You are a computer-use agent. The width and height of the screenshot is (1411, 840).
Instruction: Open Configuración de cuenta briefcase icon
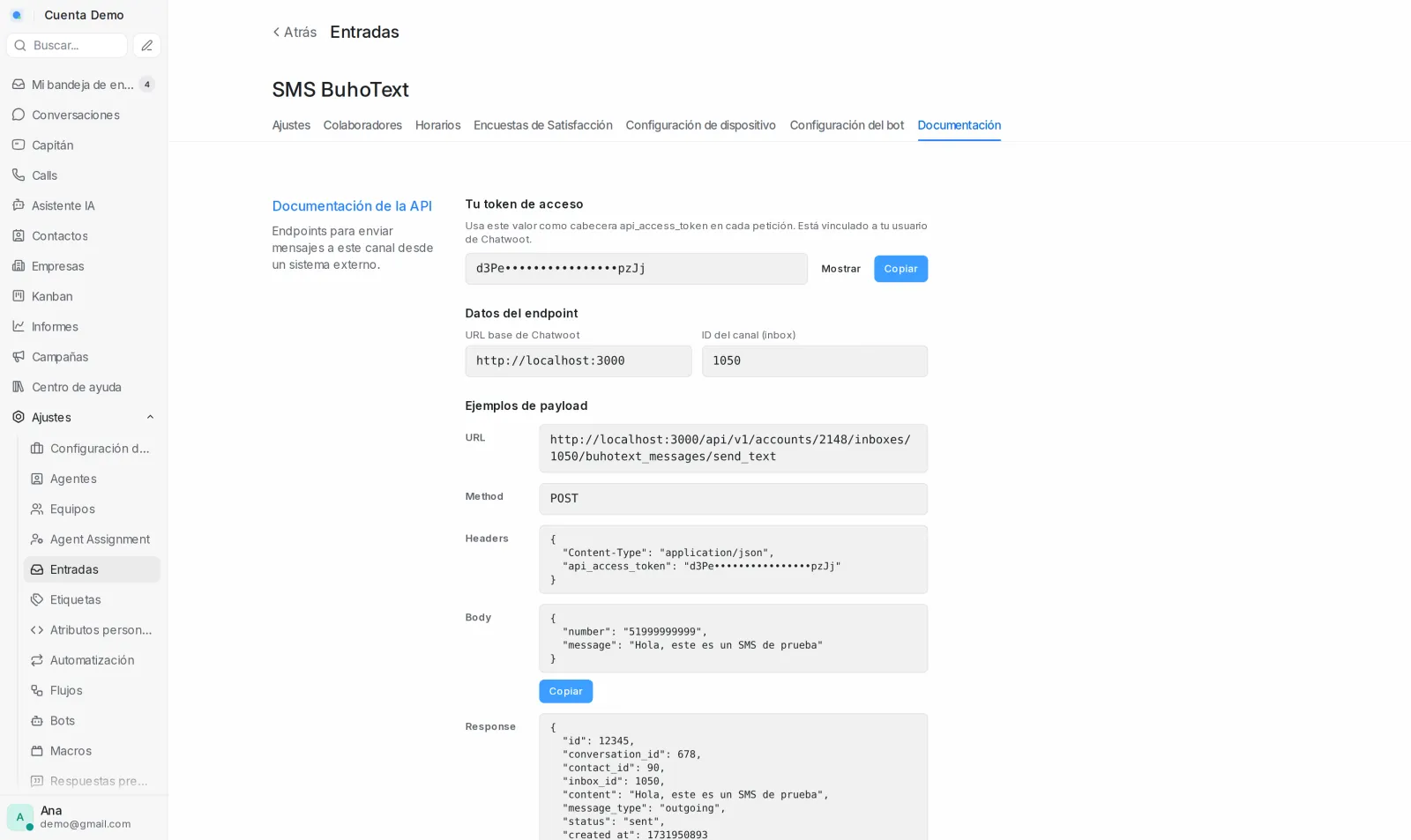(x=37, y=448)
